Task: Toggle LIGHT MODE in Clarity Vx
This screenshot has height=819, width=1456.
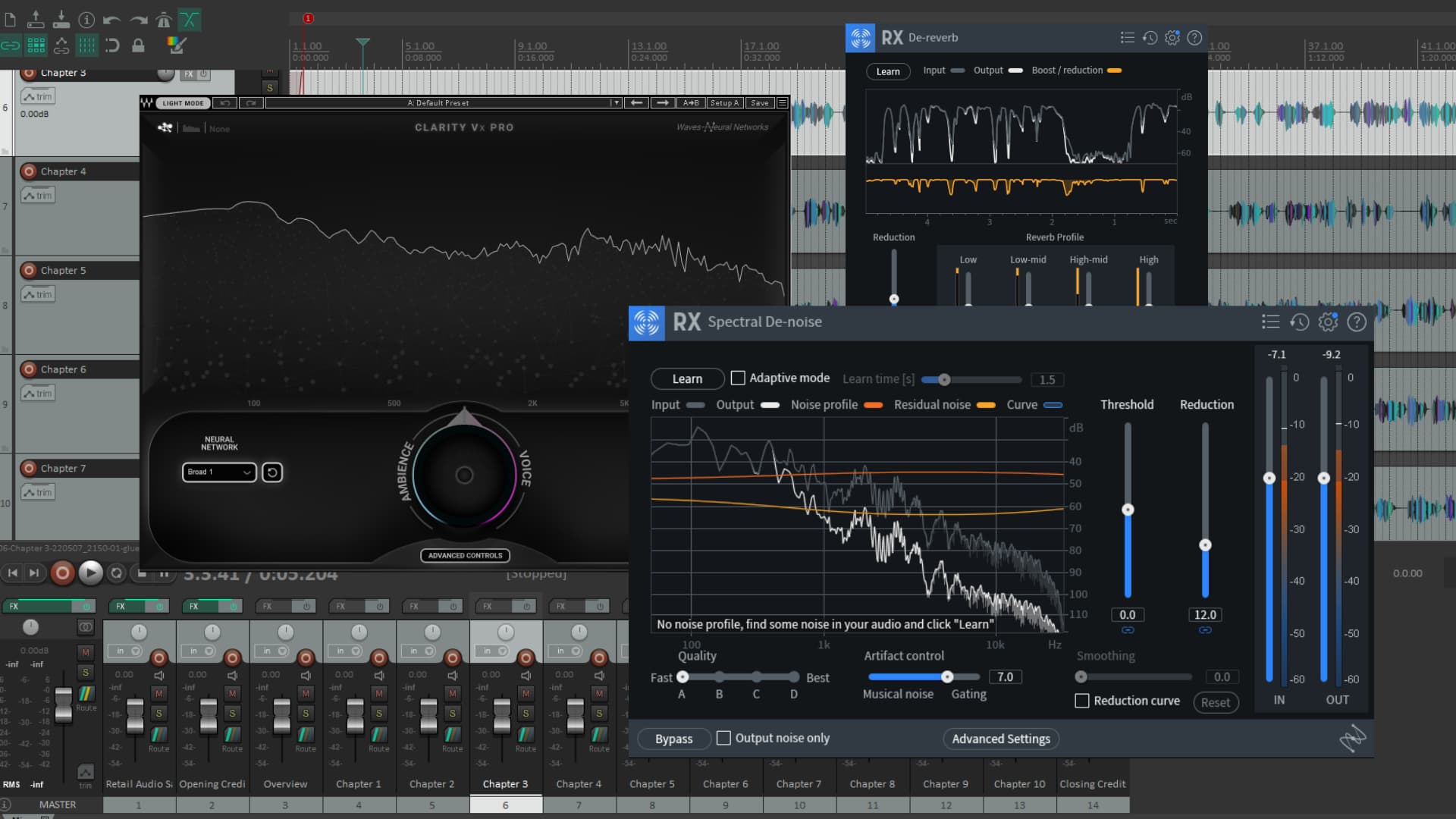Action: 183,102
